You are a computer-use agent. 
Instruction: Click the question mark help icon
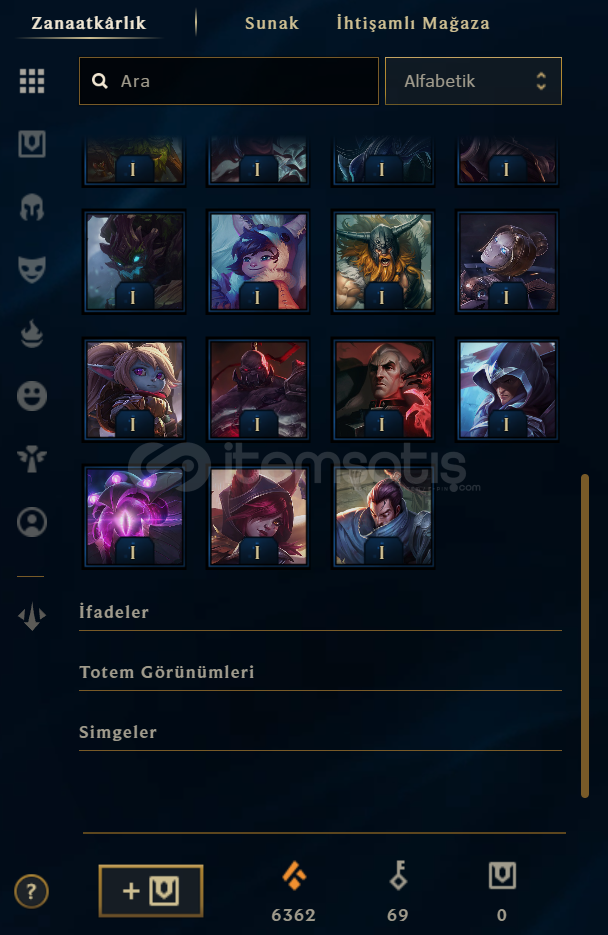tap(31, 892)
